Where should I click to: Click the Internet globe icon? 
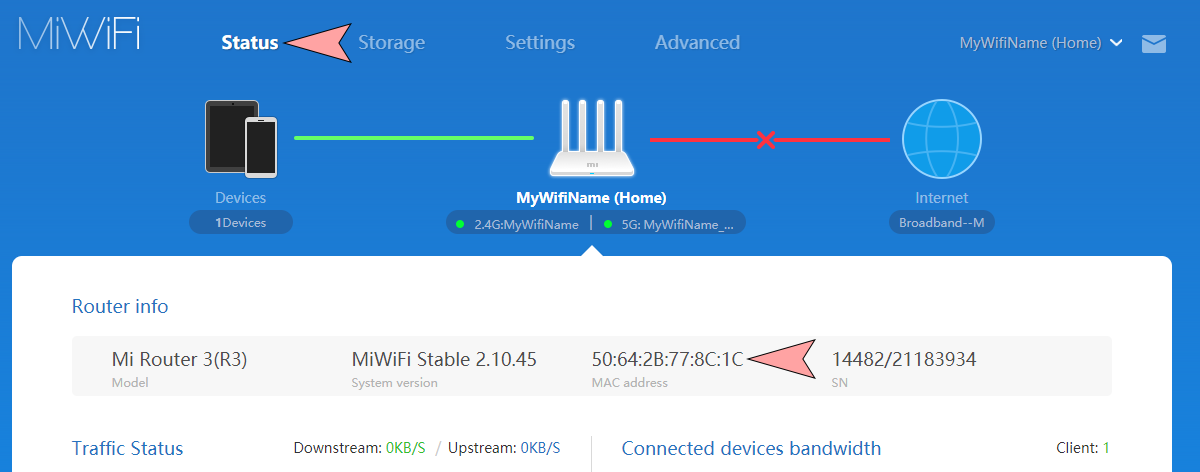tap(941, 139)
